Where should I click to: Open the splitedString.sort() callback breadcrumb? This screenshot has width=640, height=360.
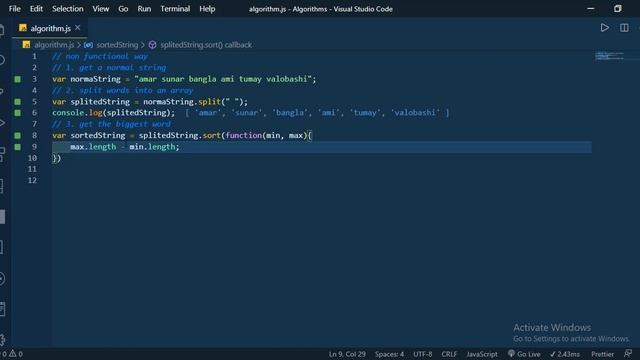point(206,45)
